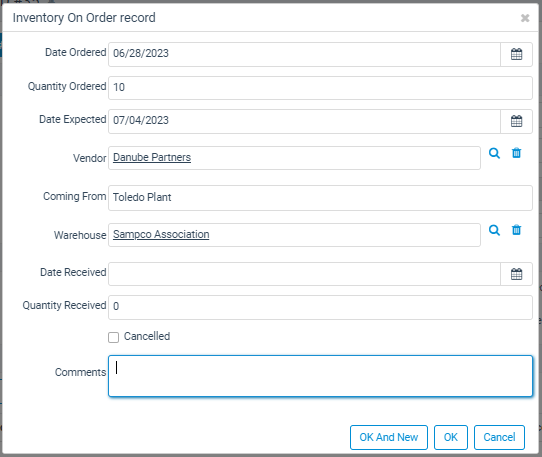
Task: Confirm the record with OK
Action: click(x=451, y=437)
